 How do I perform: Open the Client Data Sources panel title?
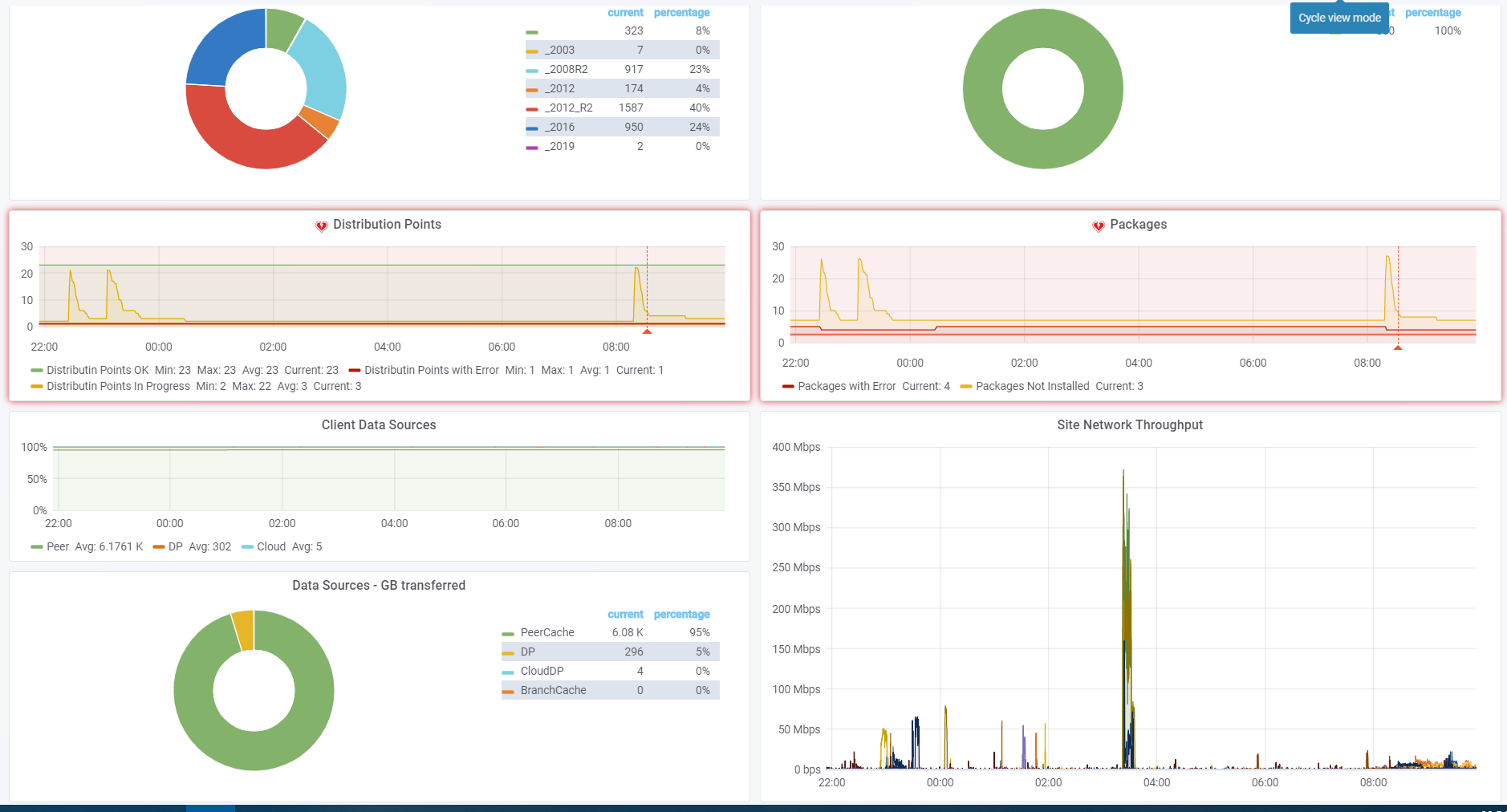click(x=379, y=425)
